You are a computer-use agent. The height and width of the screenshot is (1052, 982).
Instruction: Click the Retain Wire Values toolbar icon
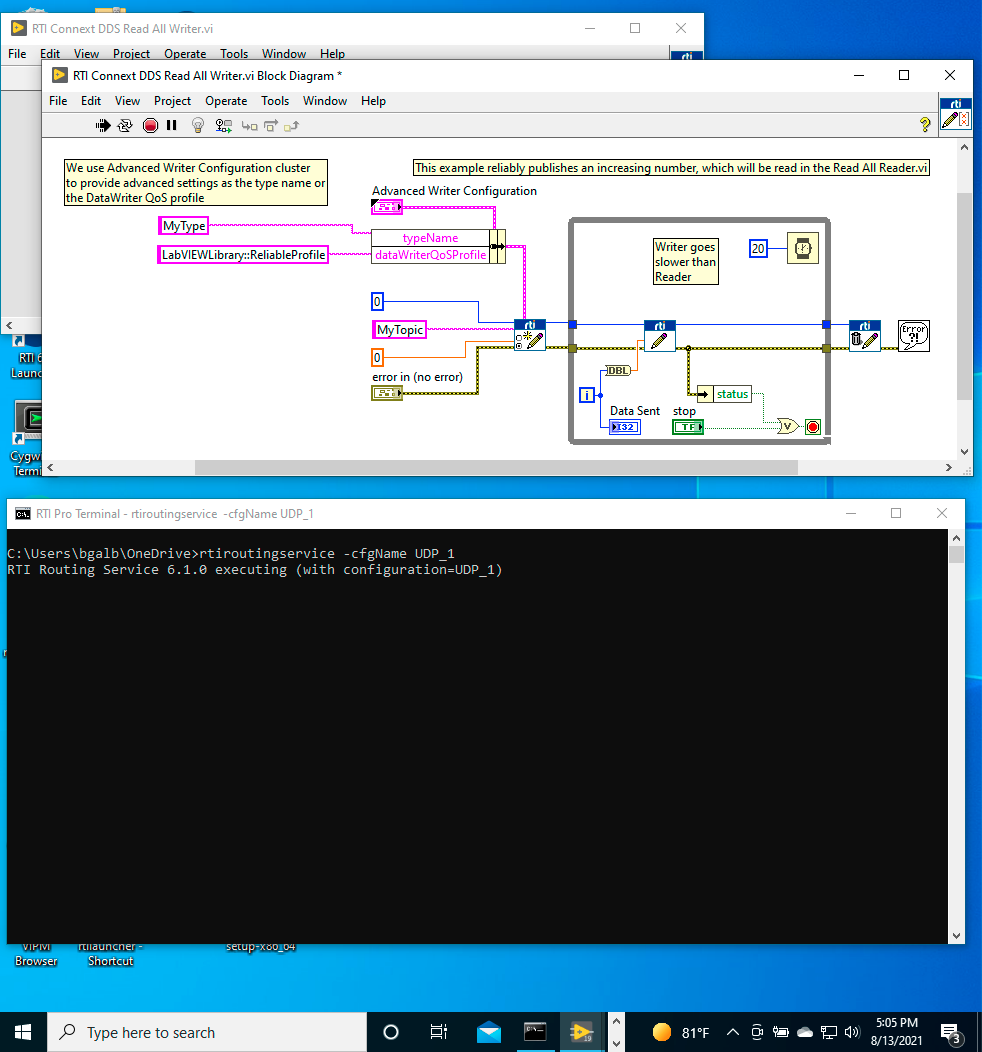(x=223, y=125)
